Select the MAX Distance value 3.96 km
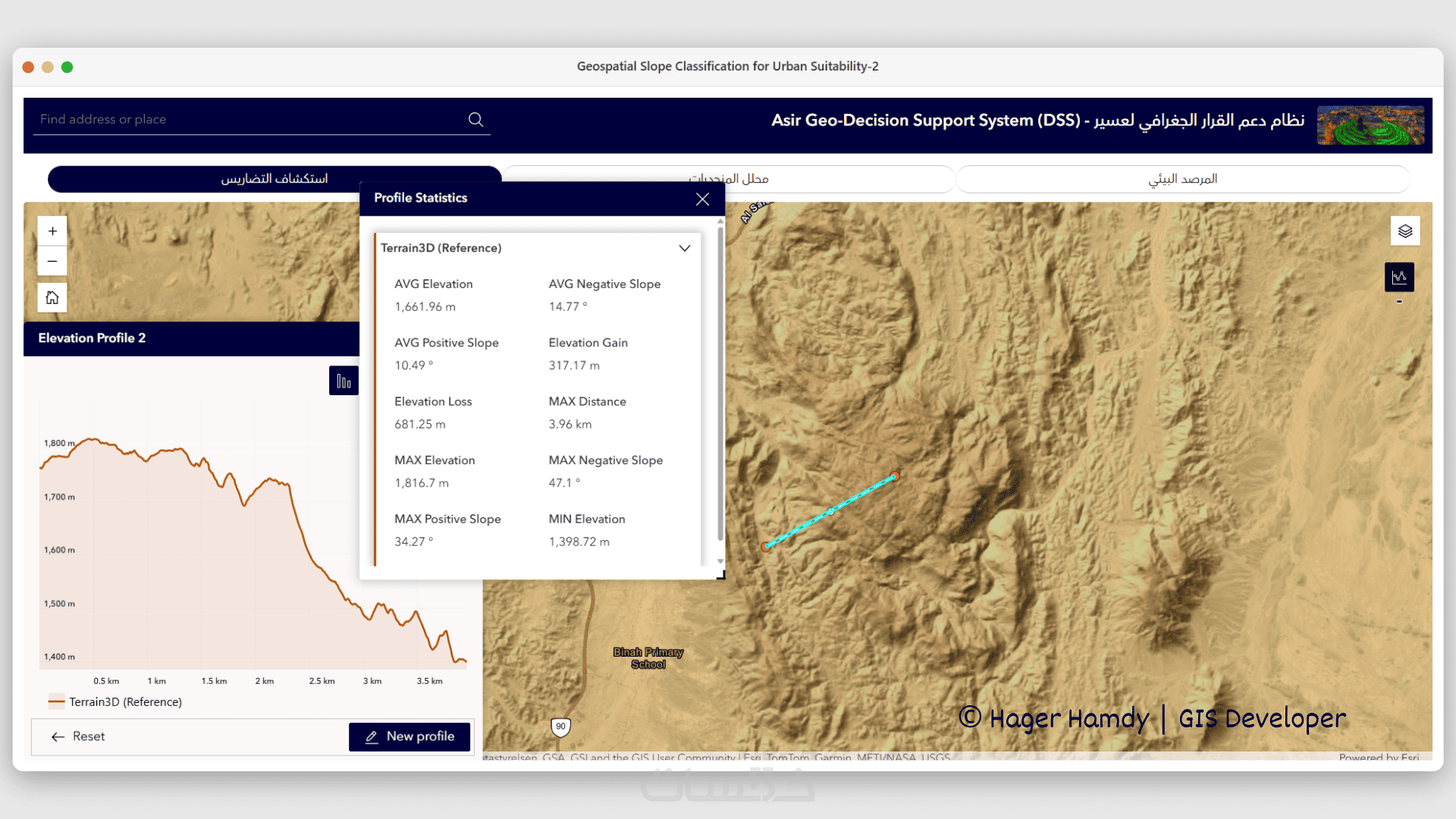1456x819 pixels. [x=570, y=425]
